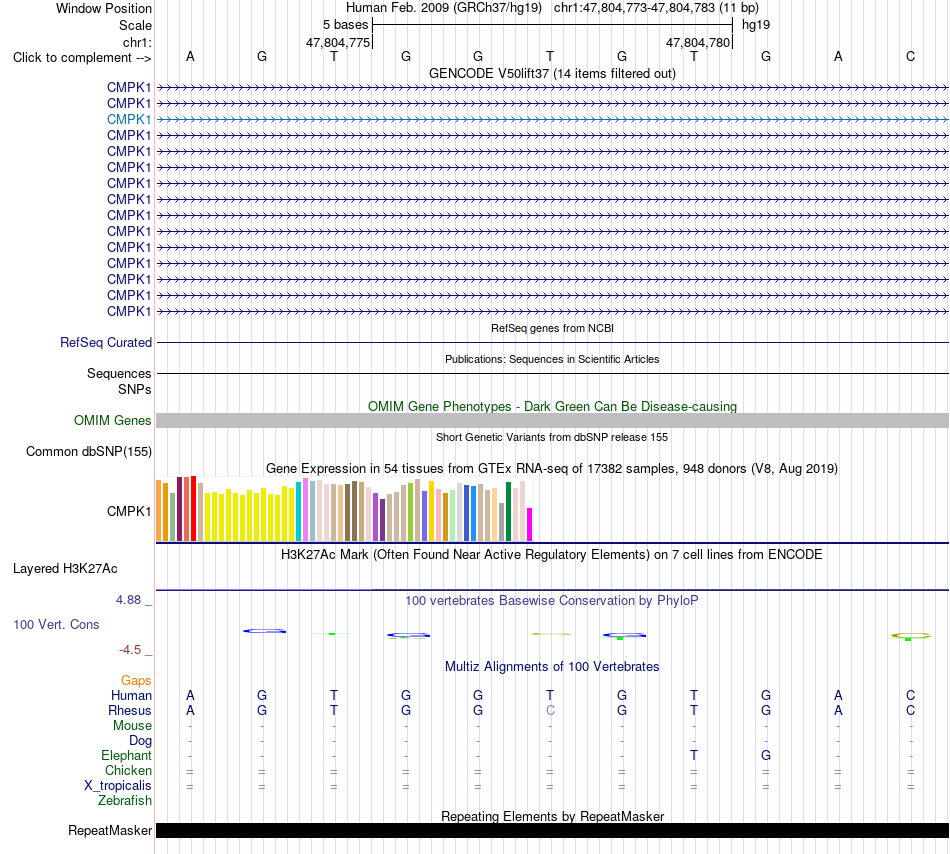Screen dimensions: 950x854
Task: Click the C base in Human alignment row
Action: tap(910, 695)
